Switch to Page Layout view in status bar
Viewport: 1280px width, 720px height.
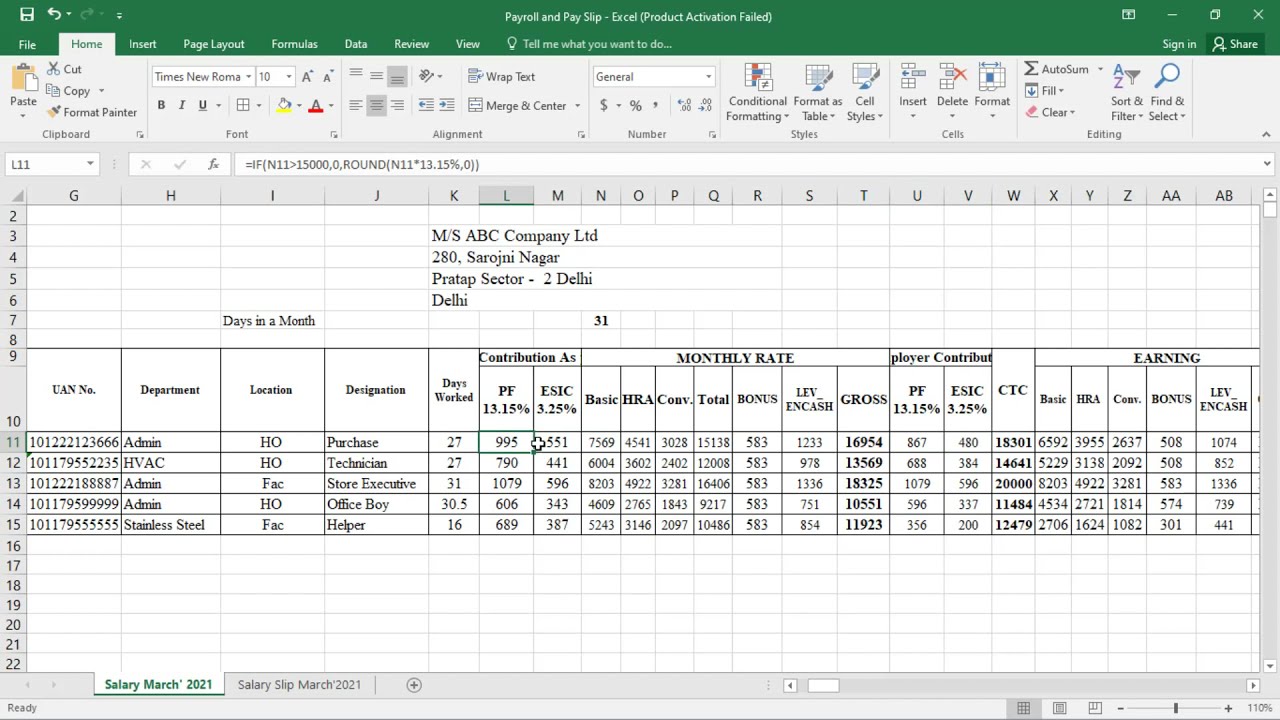(x=1059, y=708)
